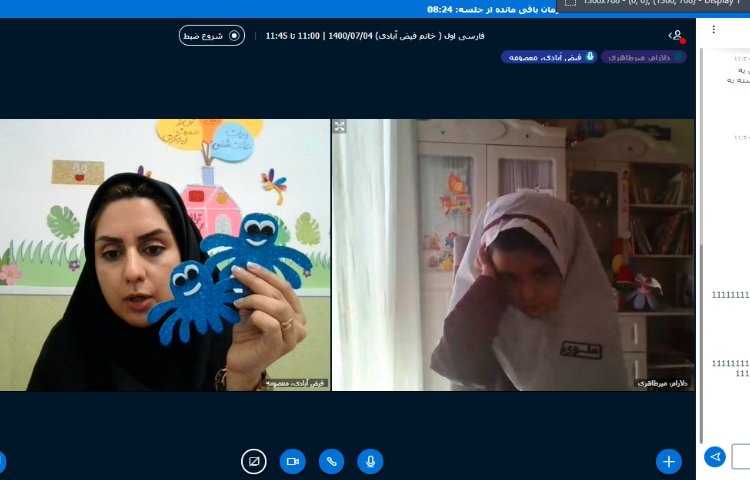Open the blue plus actions menu

click(x=668, y=461)
